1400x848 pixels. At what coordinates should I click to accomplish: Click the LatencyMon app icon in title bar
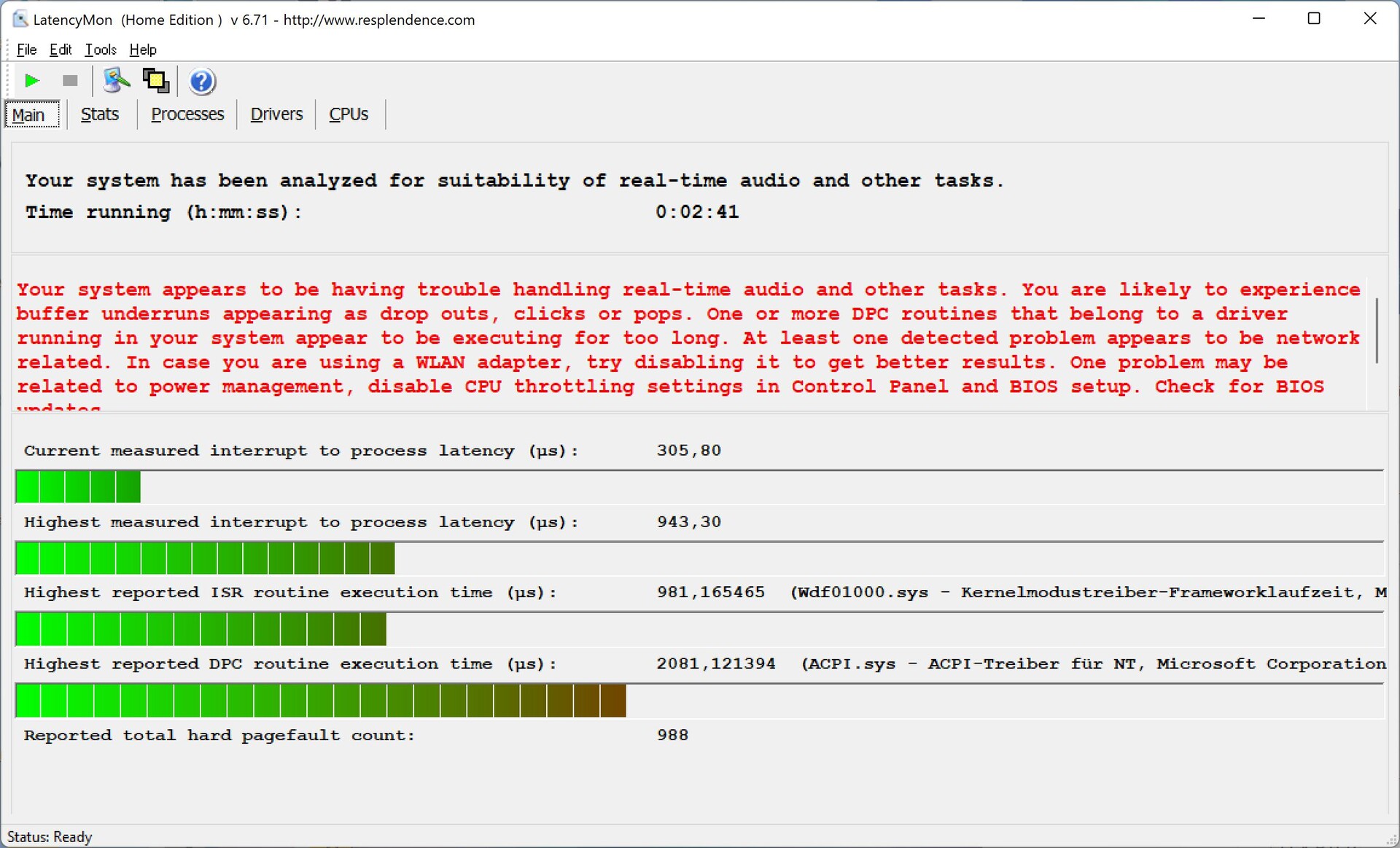click(20, 20)
